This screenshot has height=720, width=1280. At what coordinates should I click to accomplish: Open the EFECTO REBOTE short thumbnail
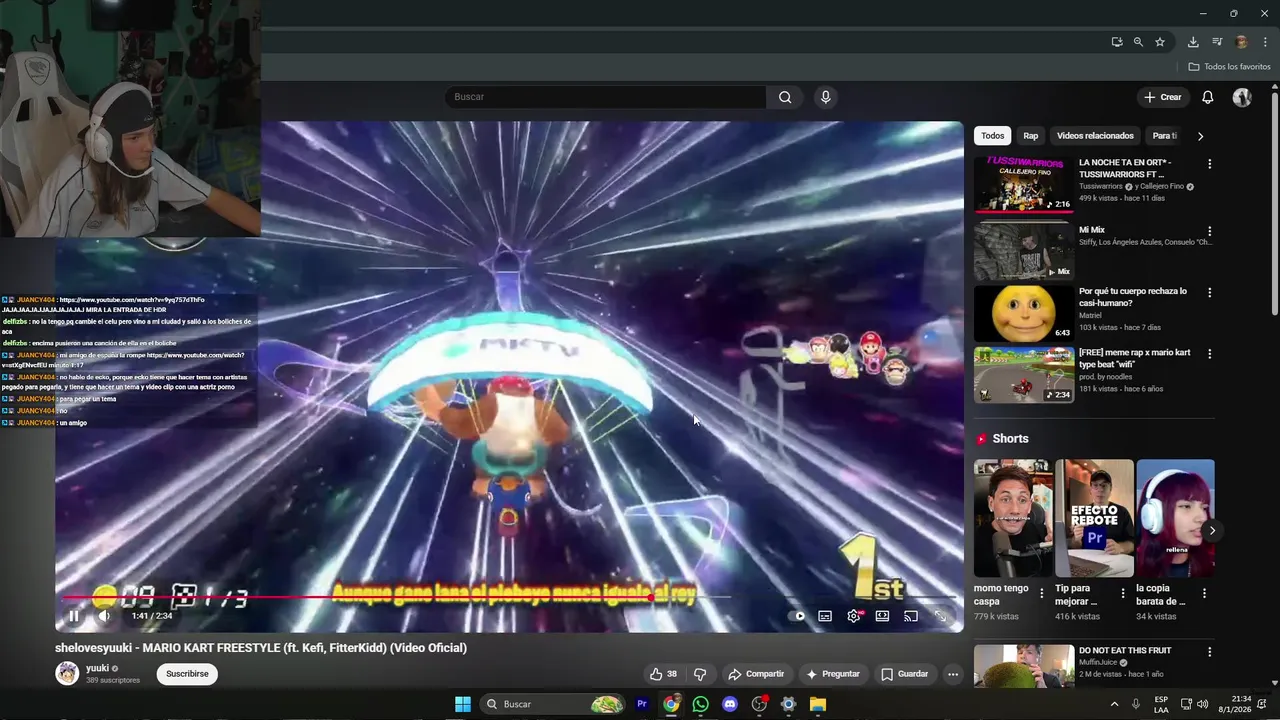1094,518
